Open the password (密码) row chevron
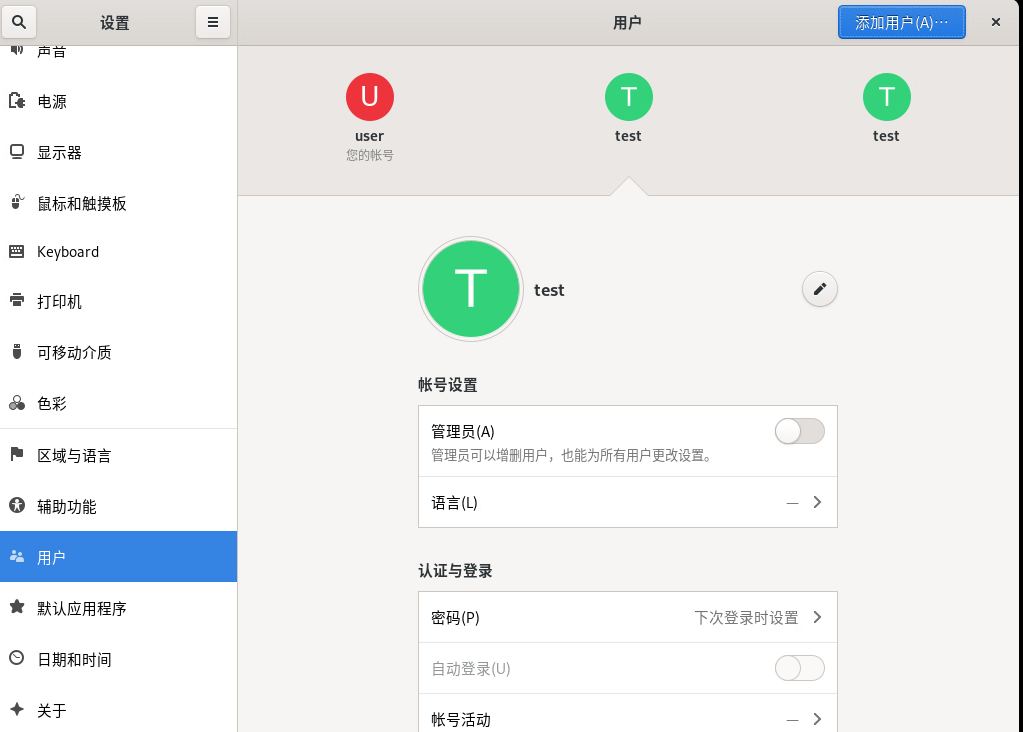1023x732 pixels. point(817,617)
